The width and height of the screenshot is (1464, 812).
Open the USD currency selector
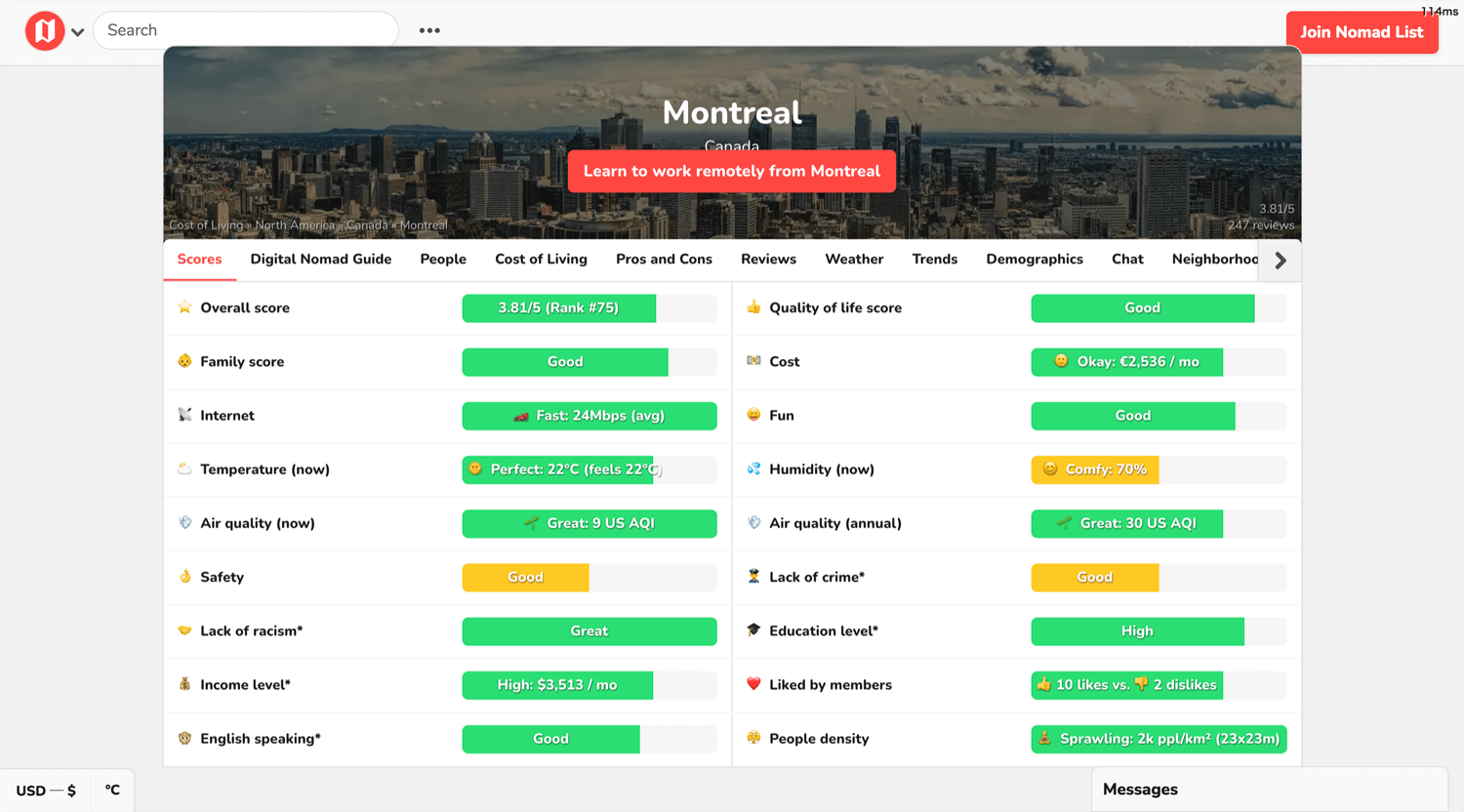45,791
